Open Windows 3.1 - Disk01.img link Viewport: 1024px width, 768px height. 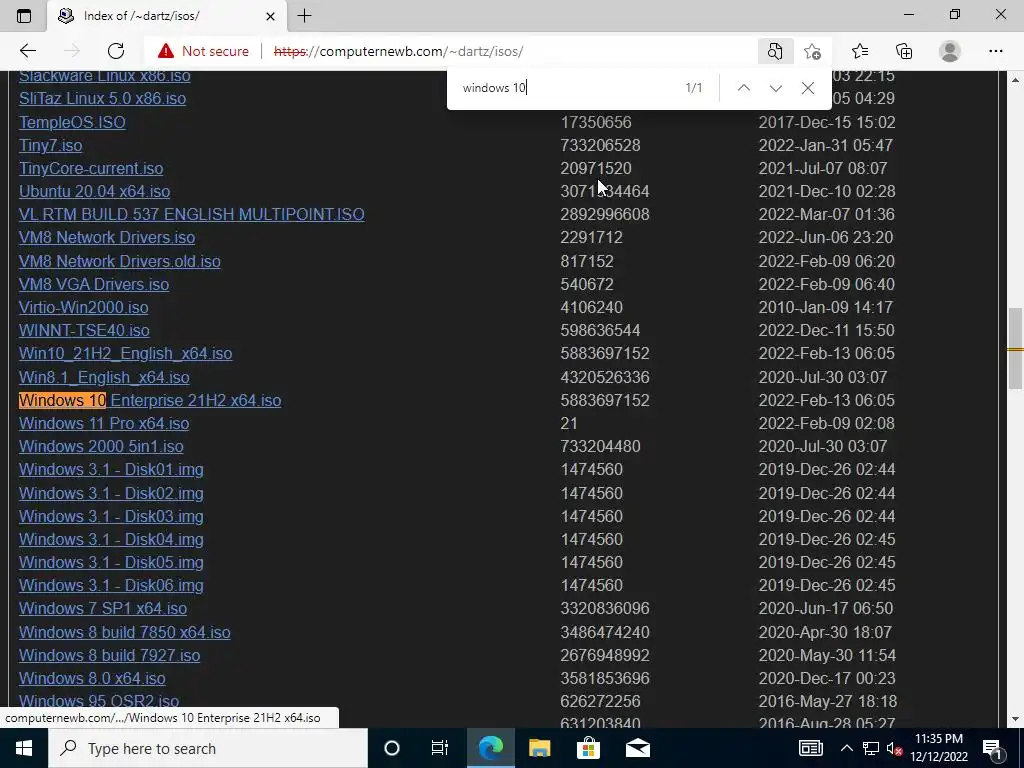pos(111,470)
